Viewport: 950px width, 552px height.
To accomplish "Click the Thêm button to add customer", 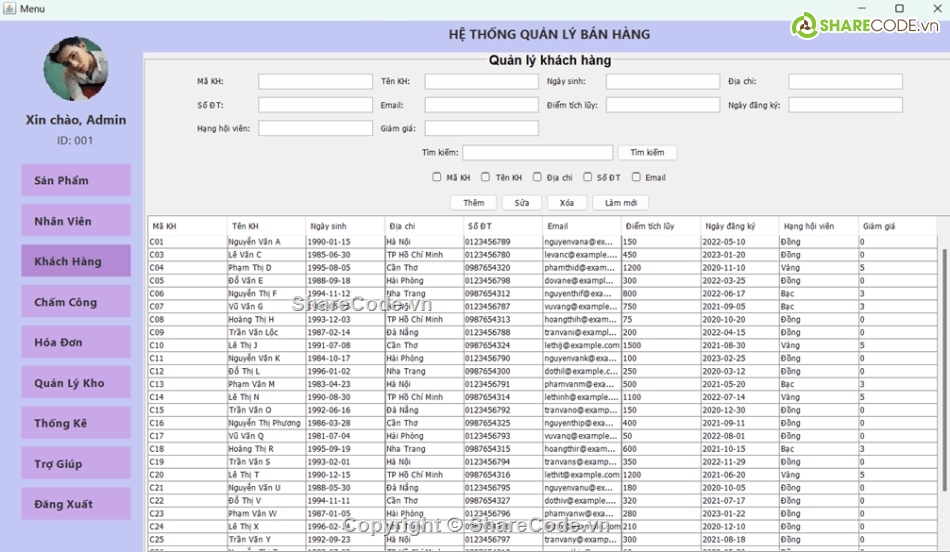I will 474,203.
